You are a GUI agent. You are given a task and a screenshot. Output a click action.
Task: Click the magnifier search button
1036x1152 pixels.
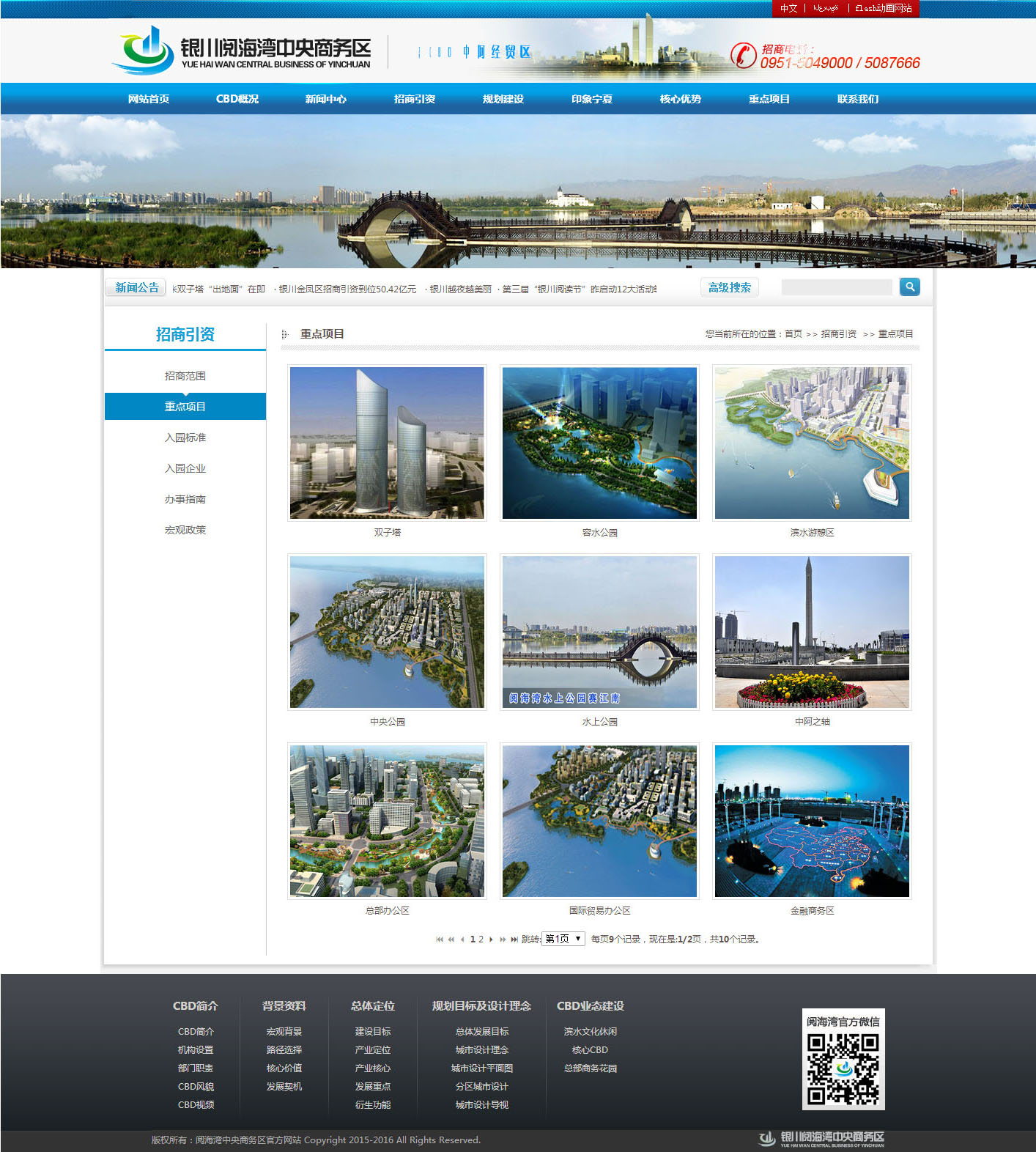click(909, 287)
